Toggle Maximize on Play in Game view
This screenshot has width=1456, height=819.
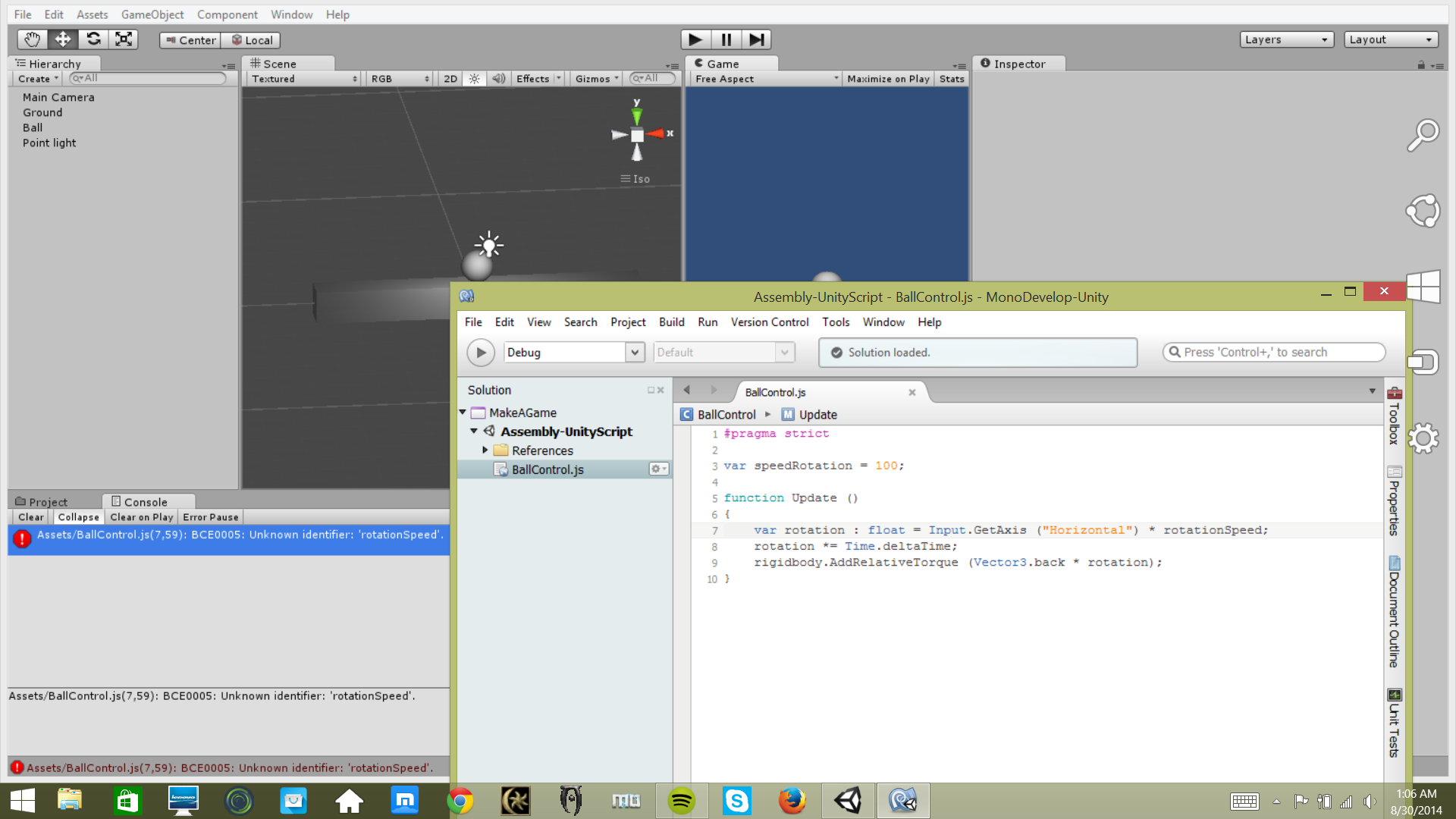pos(887,78)
